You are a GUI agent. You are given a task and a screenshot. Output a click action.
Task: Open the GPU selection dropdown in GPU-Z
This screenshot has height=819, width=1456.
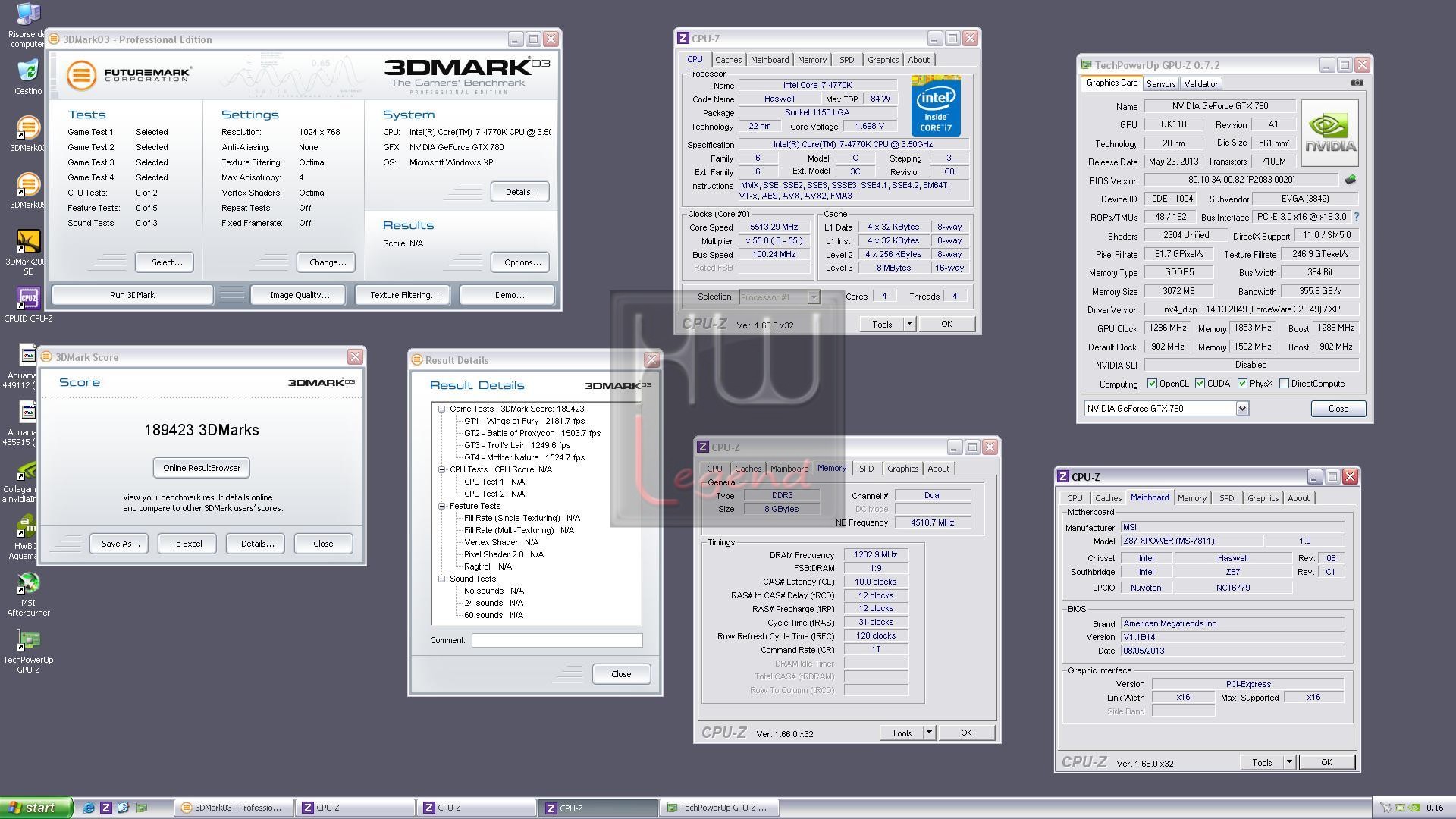(1242, 409)
